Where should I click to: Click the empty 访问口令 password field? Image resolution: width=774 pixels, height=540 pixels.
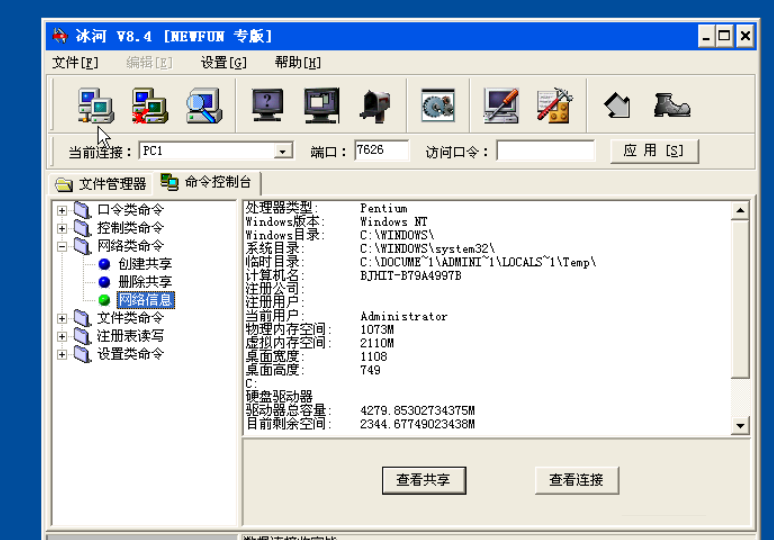545,151
